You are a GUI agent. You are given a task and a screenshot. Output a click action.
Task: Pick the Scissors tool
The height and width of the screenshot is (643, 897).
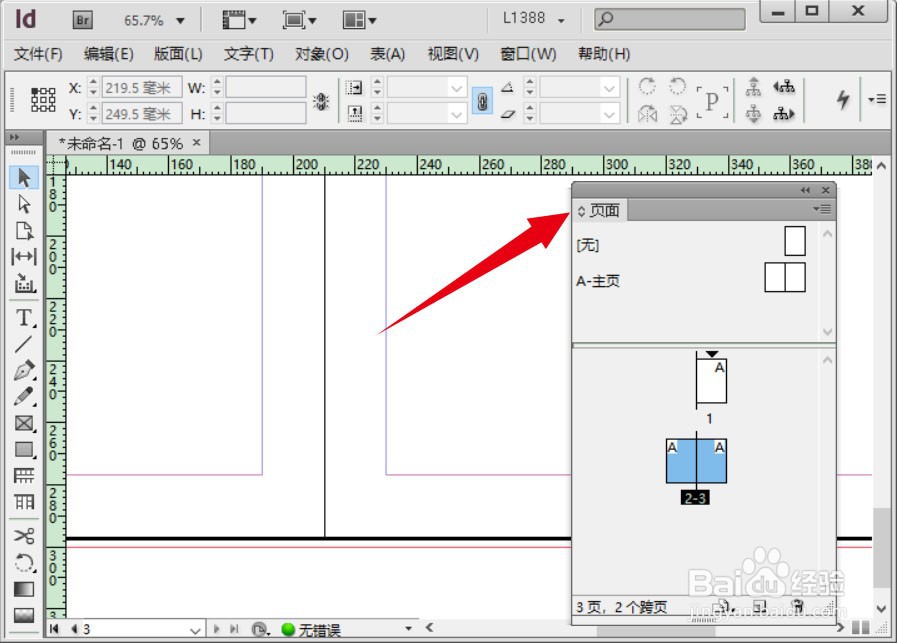click(24, 536)
